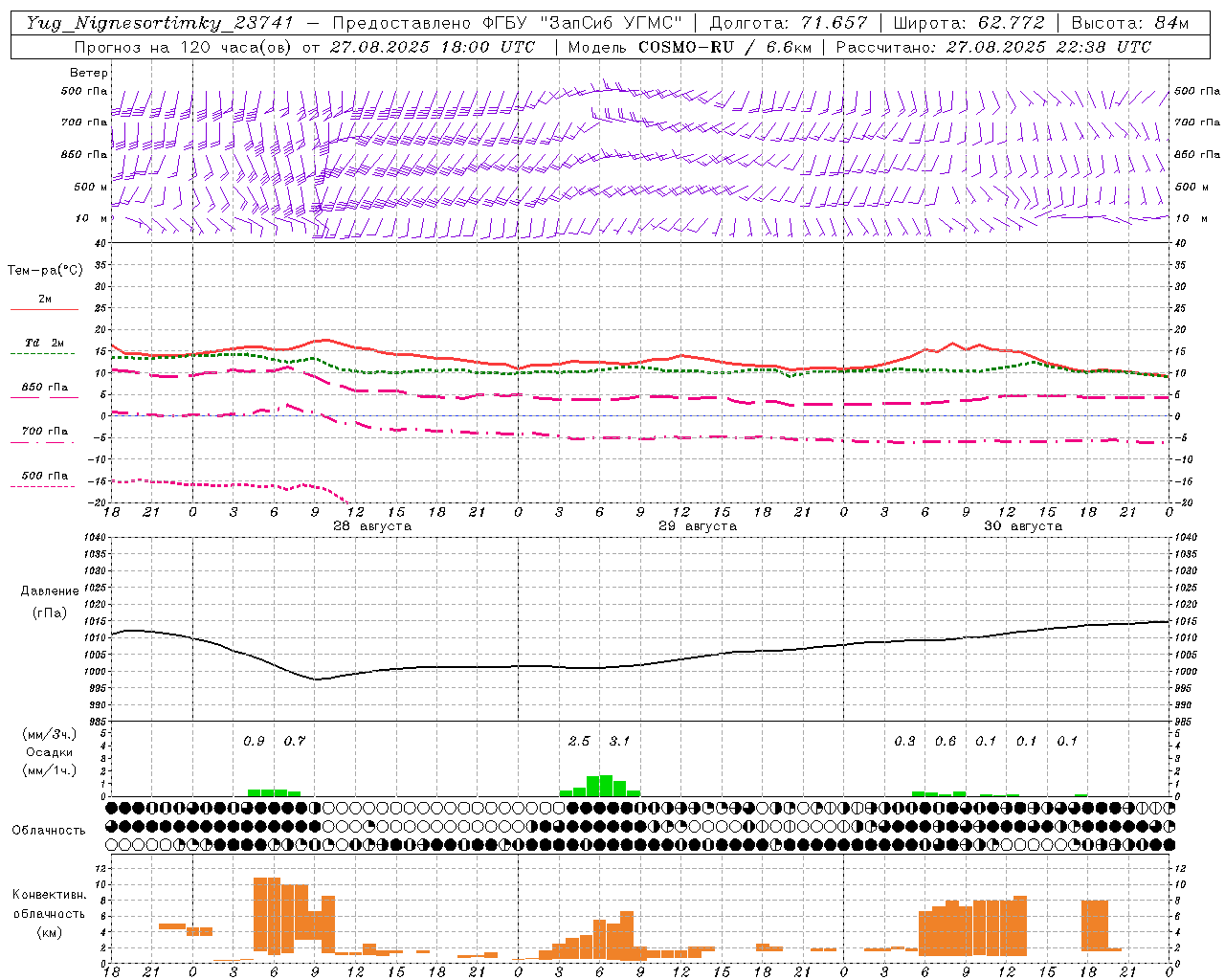Select the 30 августа date label
Image resolution: width=1225 pixels, height=980 pixels.
(1023, 526)
